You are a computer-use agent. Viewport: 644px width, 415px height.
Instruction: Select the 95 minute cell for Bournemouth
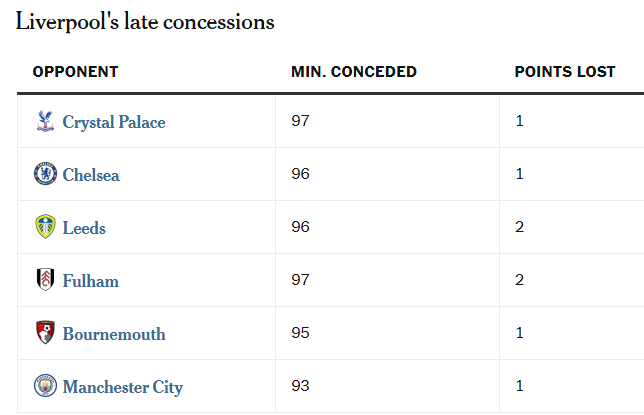(301, 333)
